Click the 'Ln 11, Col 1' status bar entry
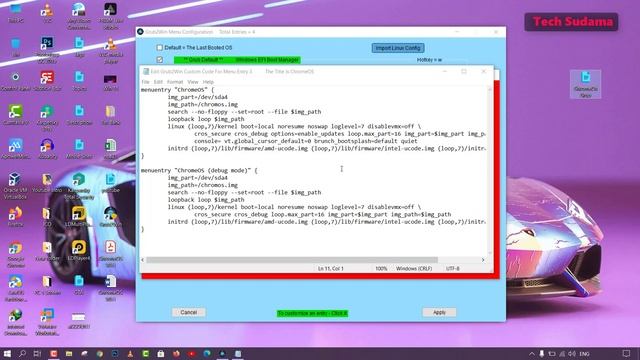The height and width of the screenshot is (360, 640). tap(331, 269)
